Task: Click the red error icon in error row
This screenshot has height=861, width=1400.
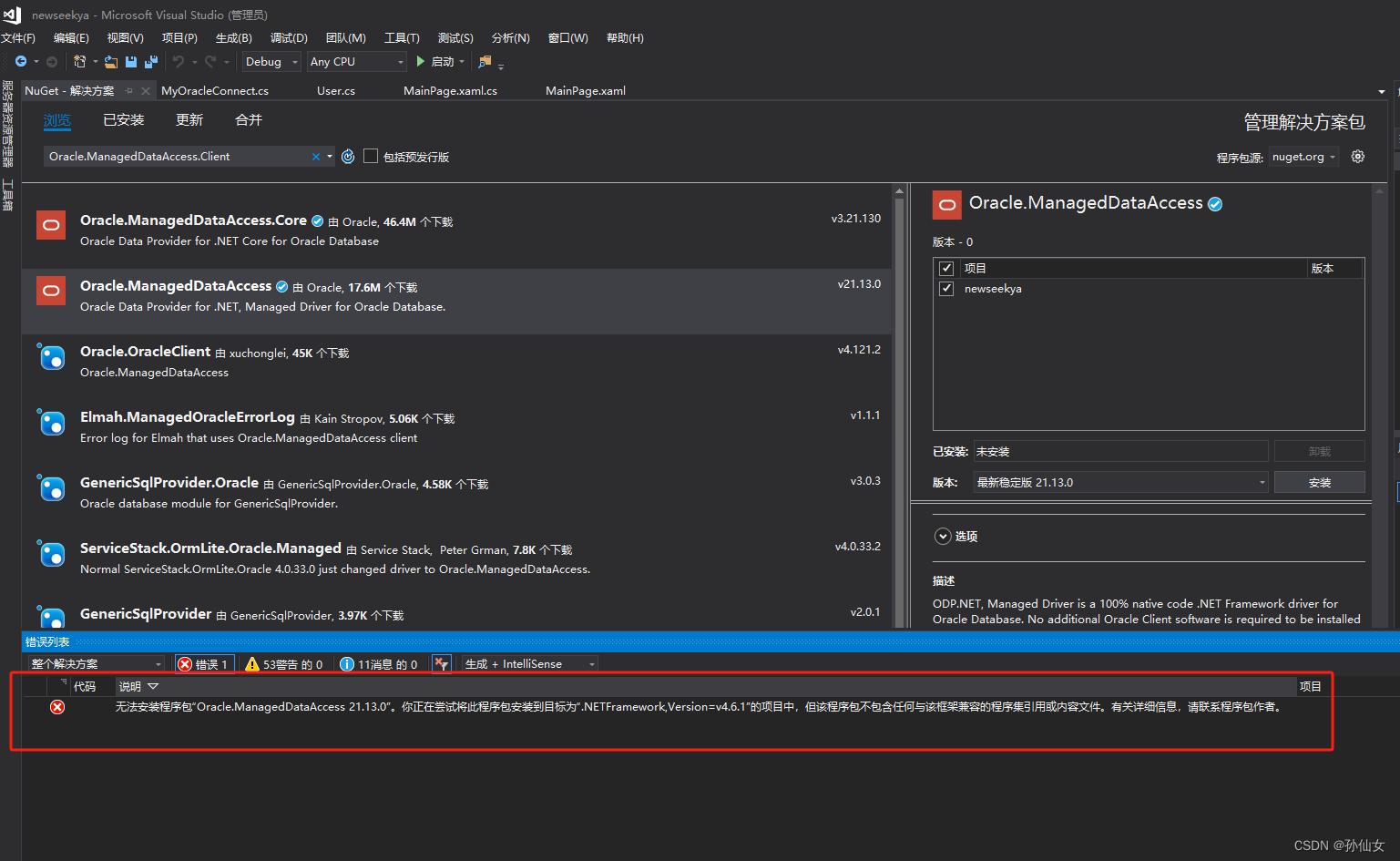Action: click(x=57, y=707)
